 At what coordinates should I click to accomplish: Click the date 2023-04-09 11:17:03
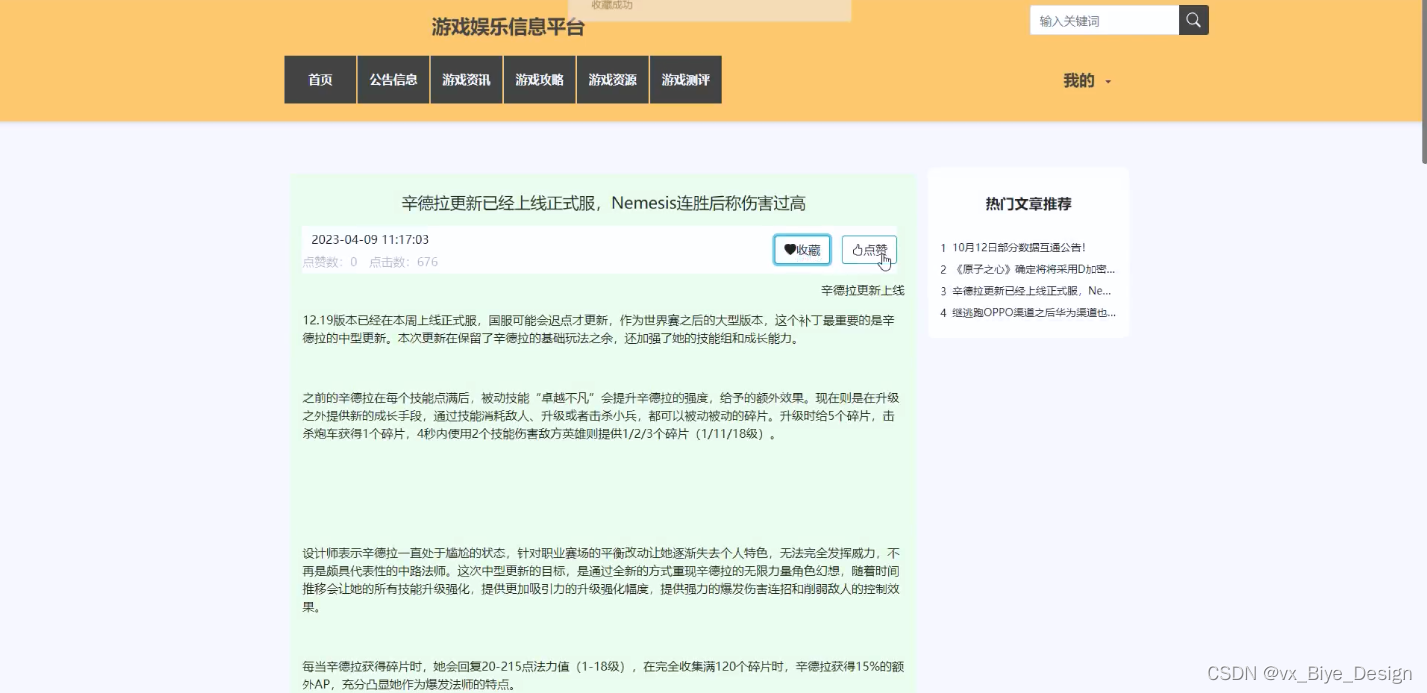(x=370, y=240)
